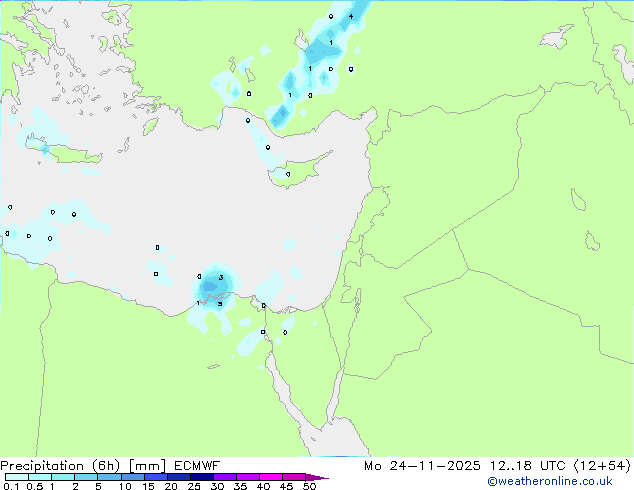Viewport: 634px width, 490px height.
Task: Click the legend label 50
Action: click(x=309, y=486)
